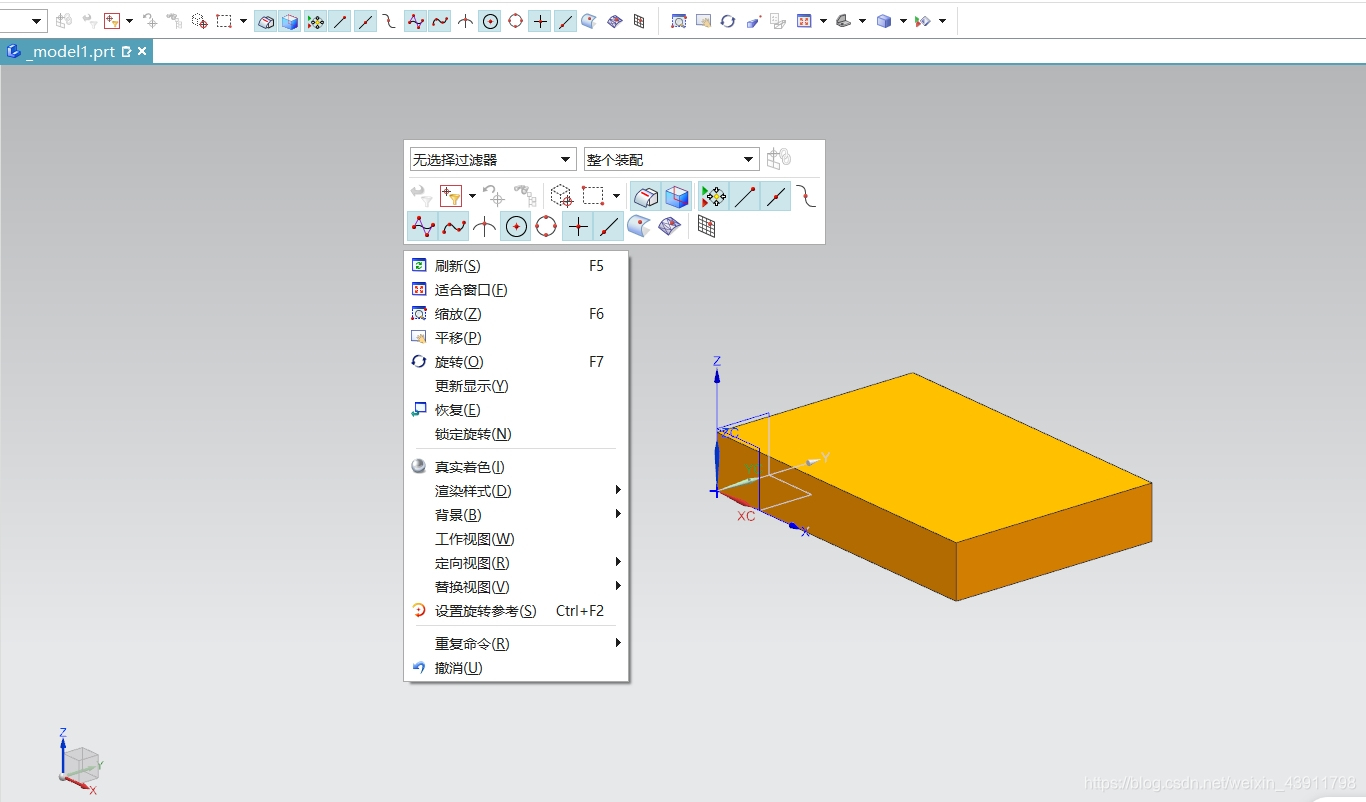
Task: Open 定向视图(R) submenu
Action: click(x=516, y=563)
